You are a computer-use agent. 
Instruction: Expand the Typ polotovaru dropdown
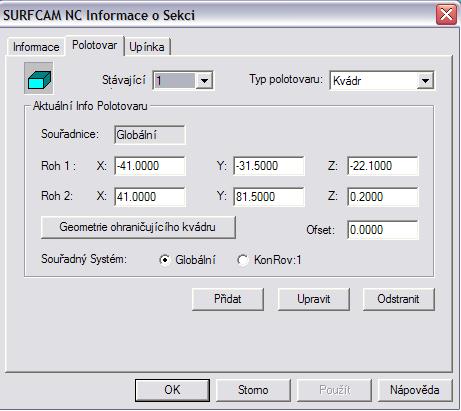(425, 81)
